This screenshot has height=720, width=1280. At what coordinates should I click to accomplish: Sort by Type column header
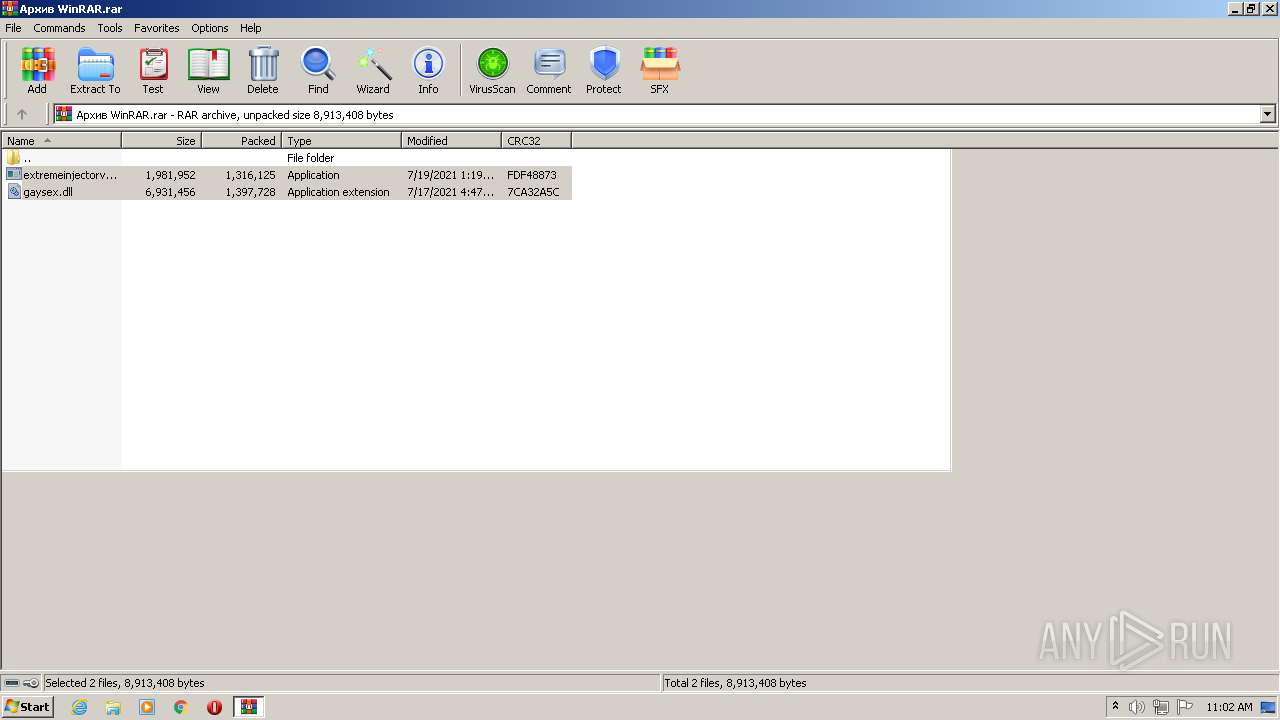pos(342,141)
